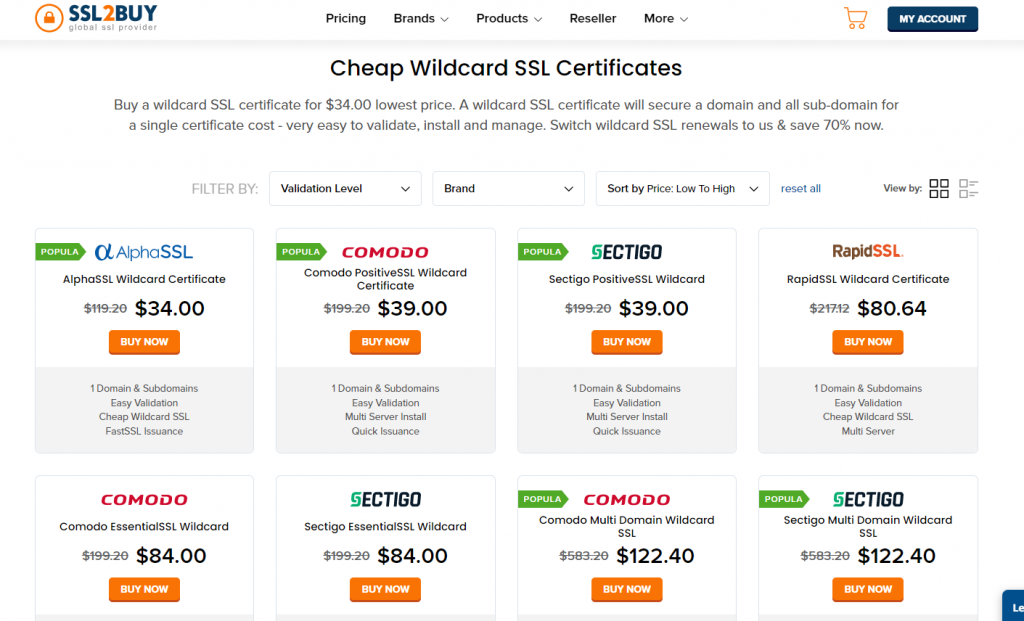
Task: Buy the AlphaSSL Wildcard Certificate
Action: pos(144,342)
